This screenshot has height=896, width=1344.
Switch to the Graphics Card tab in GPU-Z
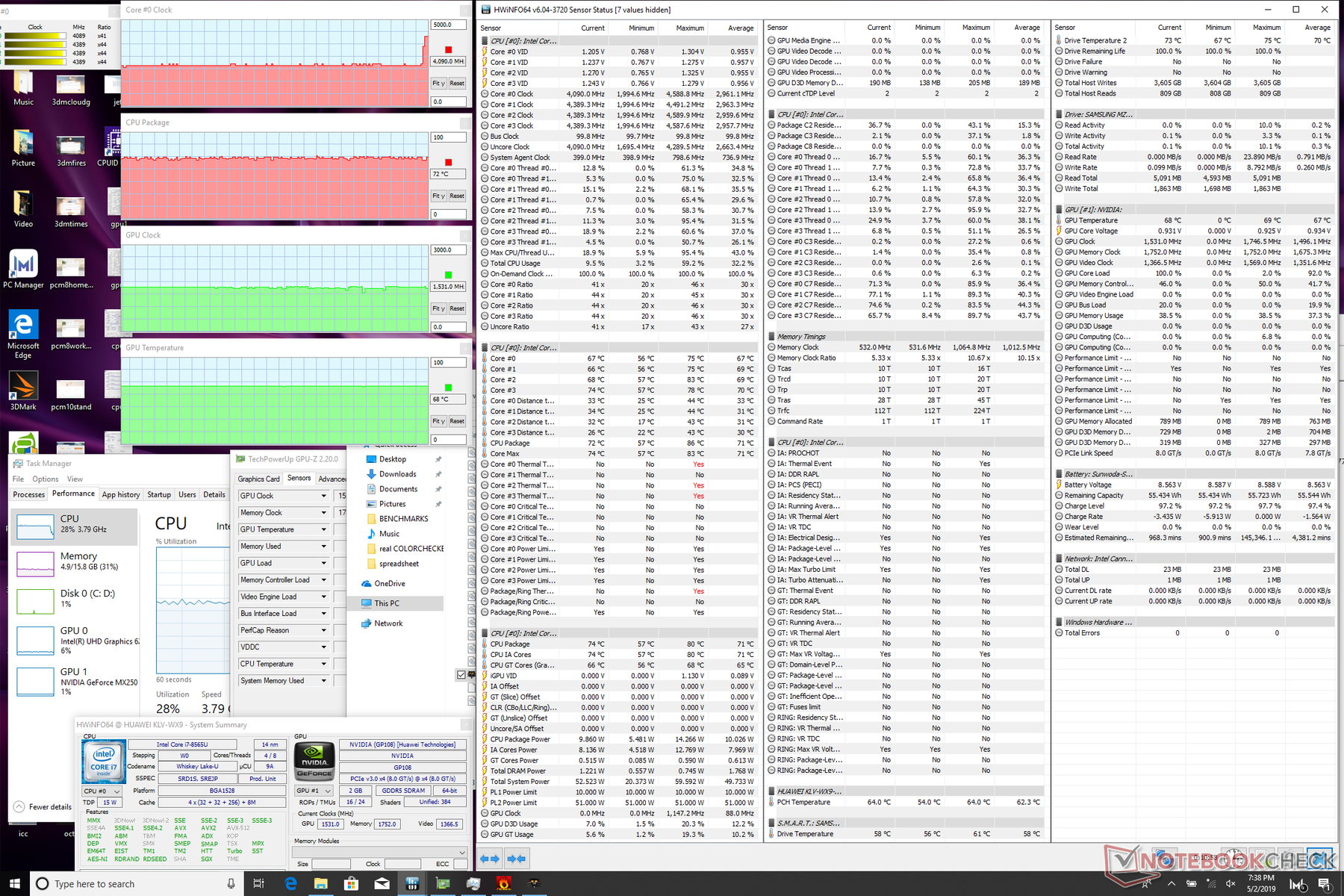(x=258, y=479)
